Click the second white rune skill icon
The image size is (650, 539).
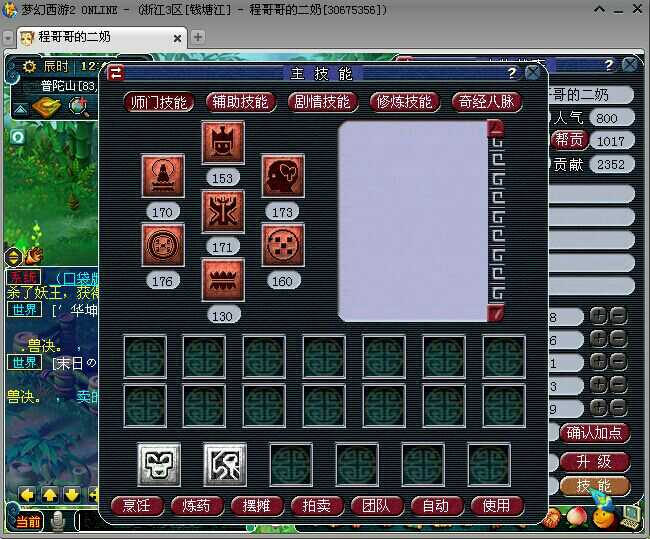224,464
